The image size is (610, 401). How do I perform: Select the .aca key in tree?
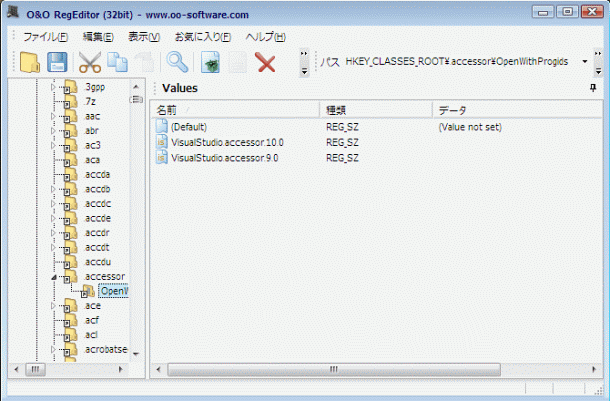pyautogui.click(x=92, y=160)
